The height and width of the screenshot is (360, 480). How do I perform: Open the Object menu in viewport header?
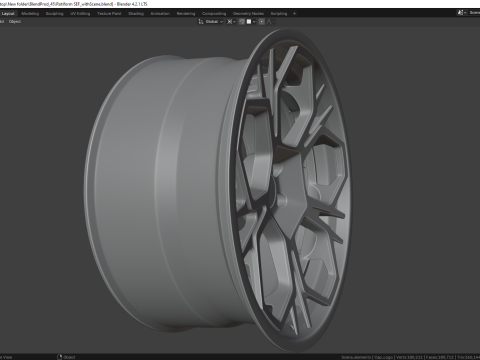[x=15, y=22]
